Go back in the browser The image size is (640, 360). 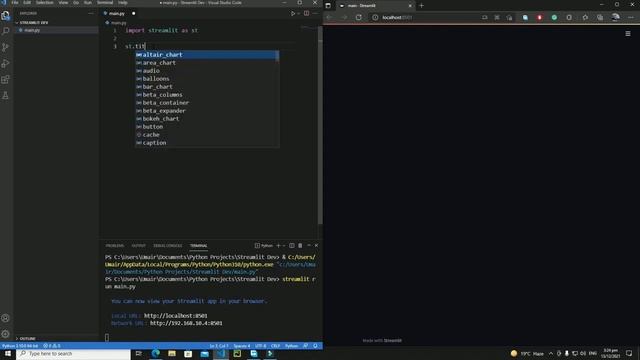tap(329, 18)
